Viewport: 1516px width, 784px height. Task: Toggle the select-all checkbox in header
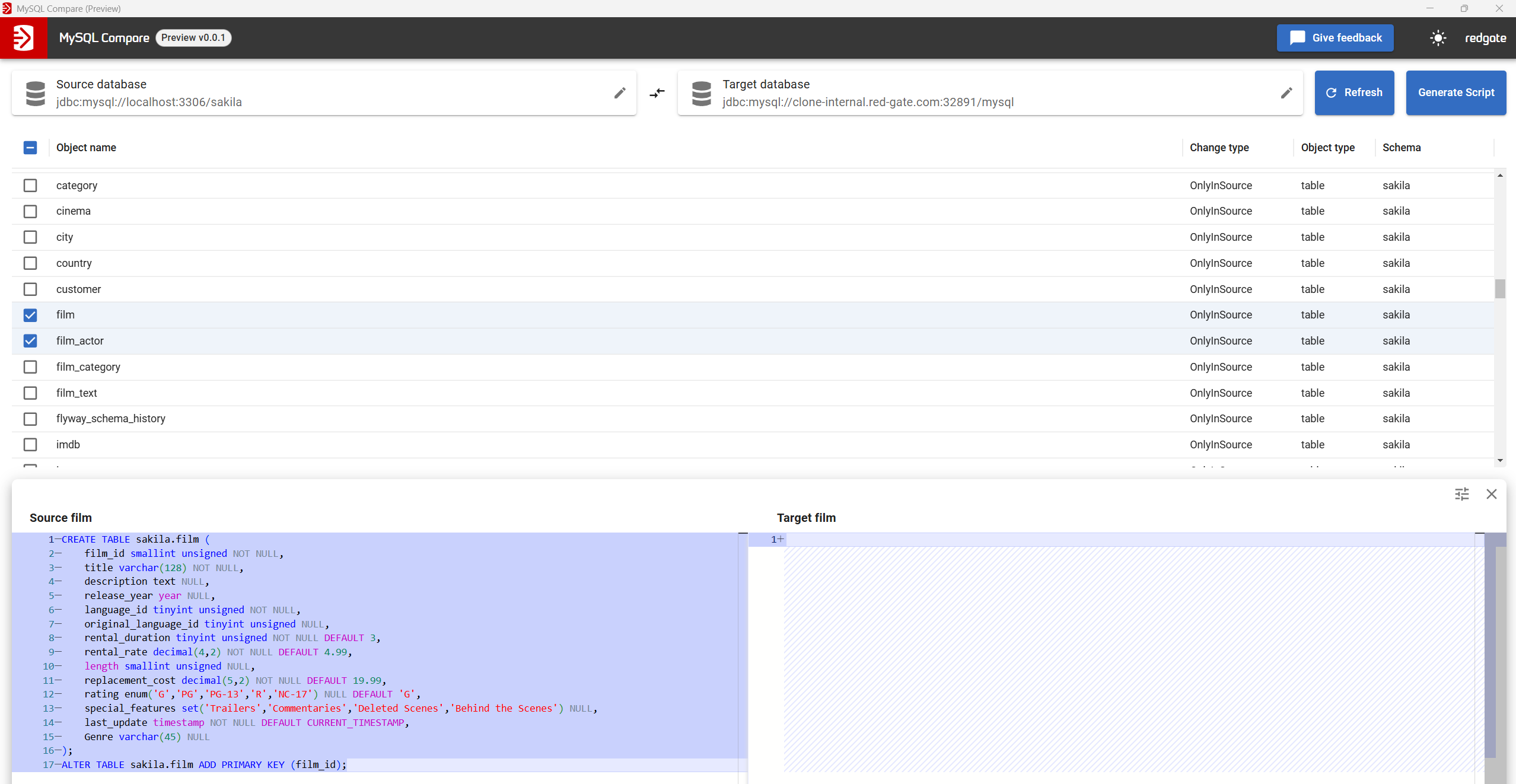30,148
